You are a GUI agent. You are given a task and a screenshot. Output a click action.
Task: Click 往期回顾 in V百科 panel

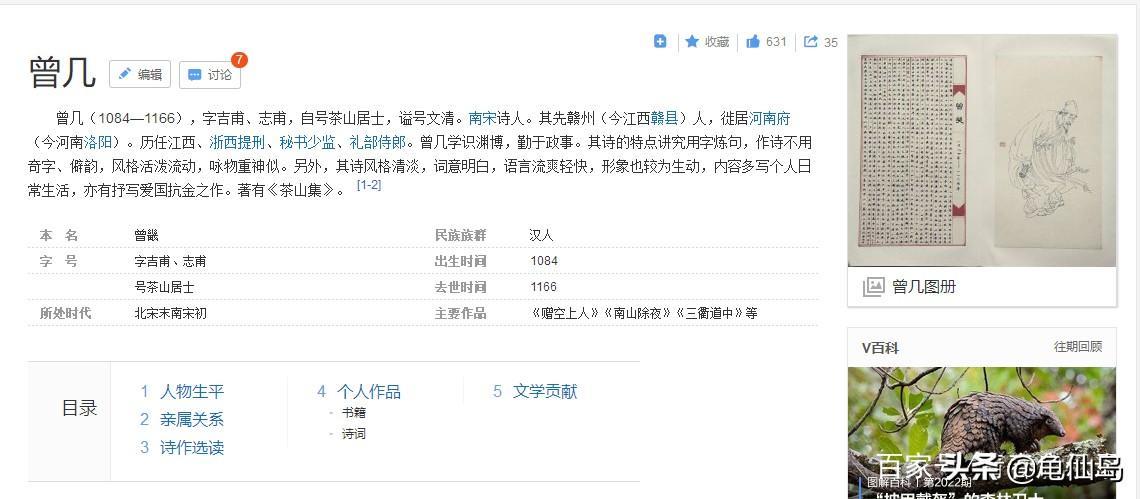pyautogui.click(x=1077, y=347)
